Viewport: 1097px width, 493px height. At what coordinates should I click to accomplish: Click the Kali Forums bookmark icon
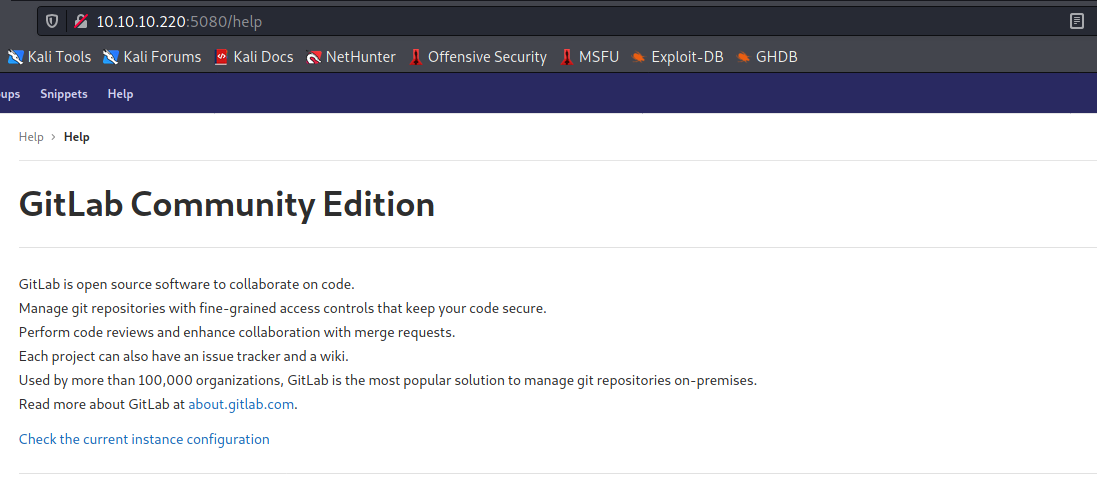click(111, 57)
